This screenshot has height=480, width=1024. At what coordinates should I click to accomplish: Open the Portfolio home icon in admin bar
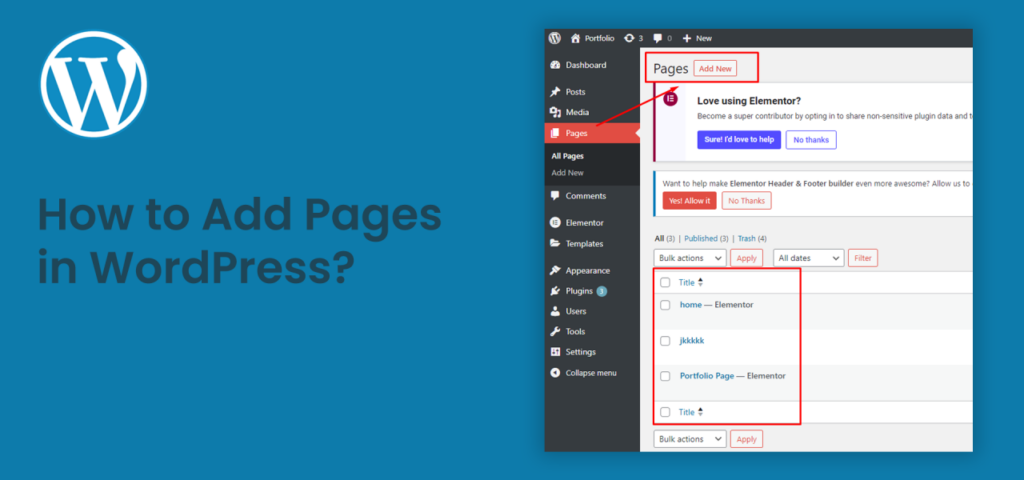tap(575, 38)
